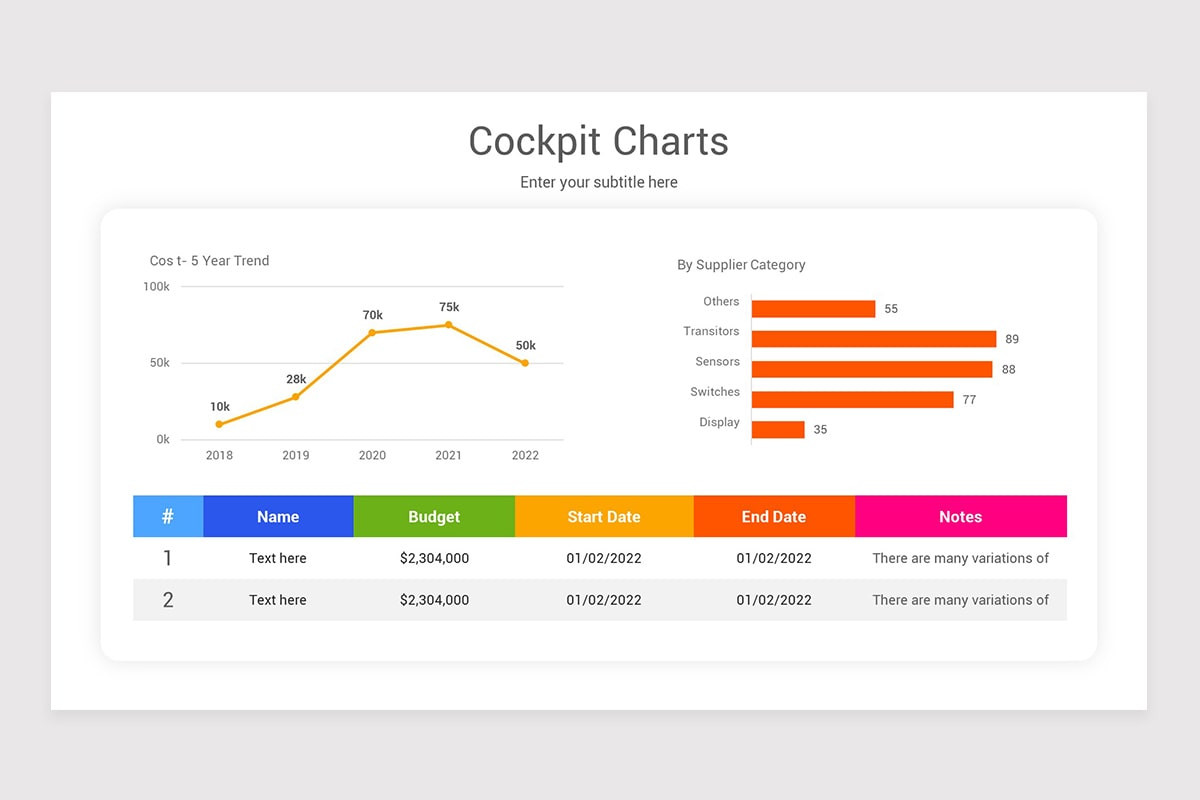Click the 10k data point for 2018
Screen dimensions: 1200x800
219,424
